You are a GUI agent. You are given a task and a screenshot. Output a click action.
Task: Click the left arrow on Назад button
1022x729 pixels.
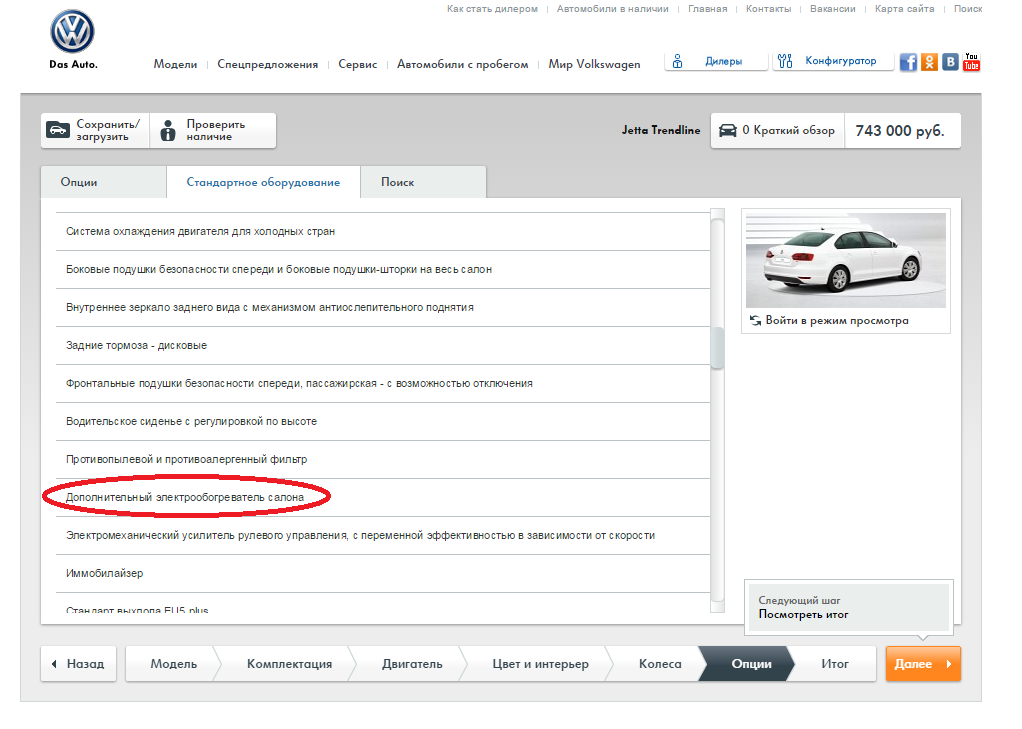(x=54, y=664)
